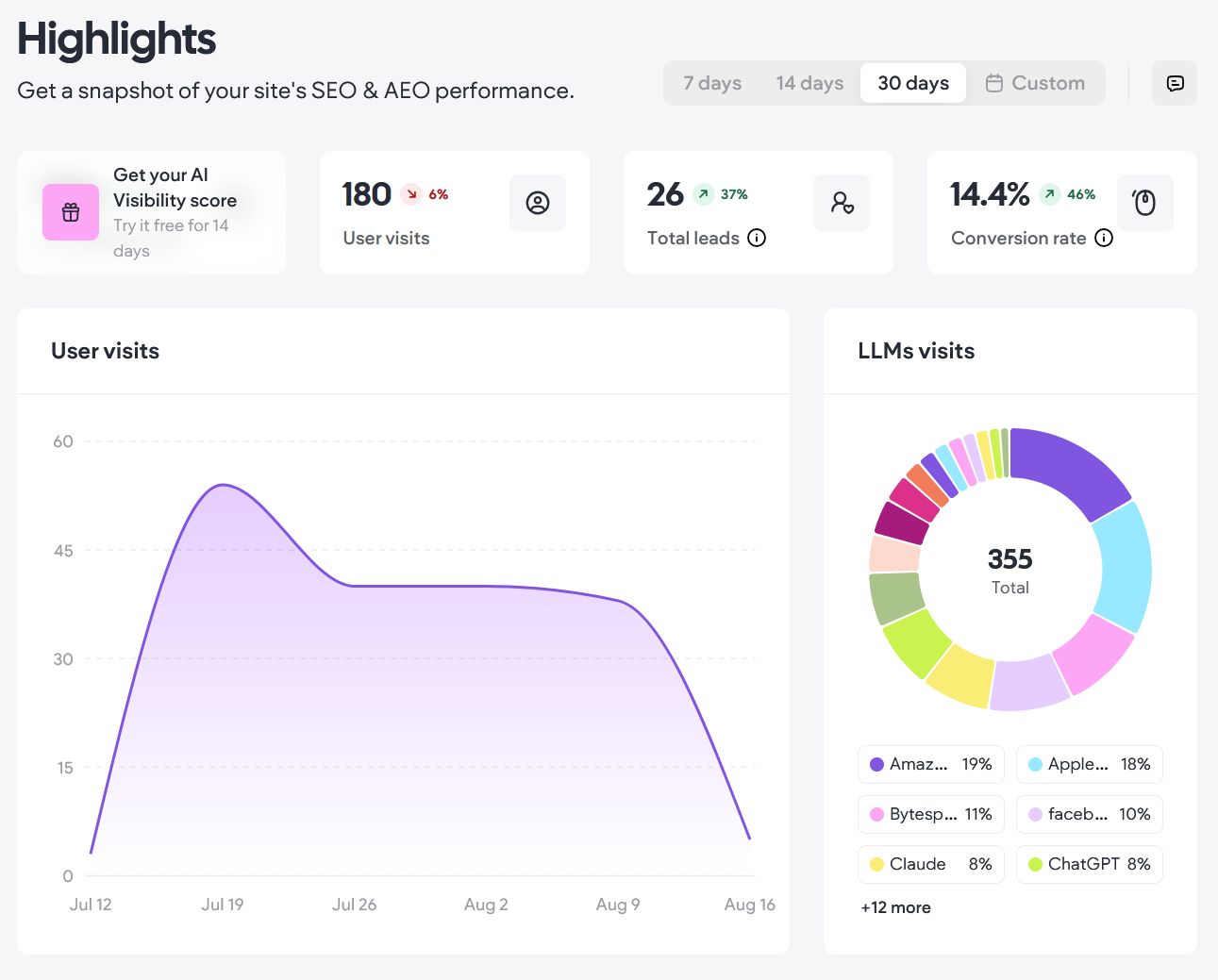Click the LLMs visits panel title
The height and width of the screenshot is (980, 1218).
pos(916,351)
